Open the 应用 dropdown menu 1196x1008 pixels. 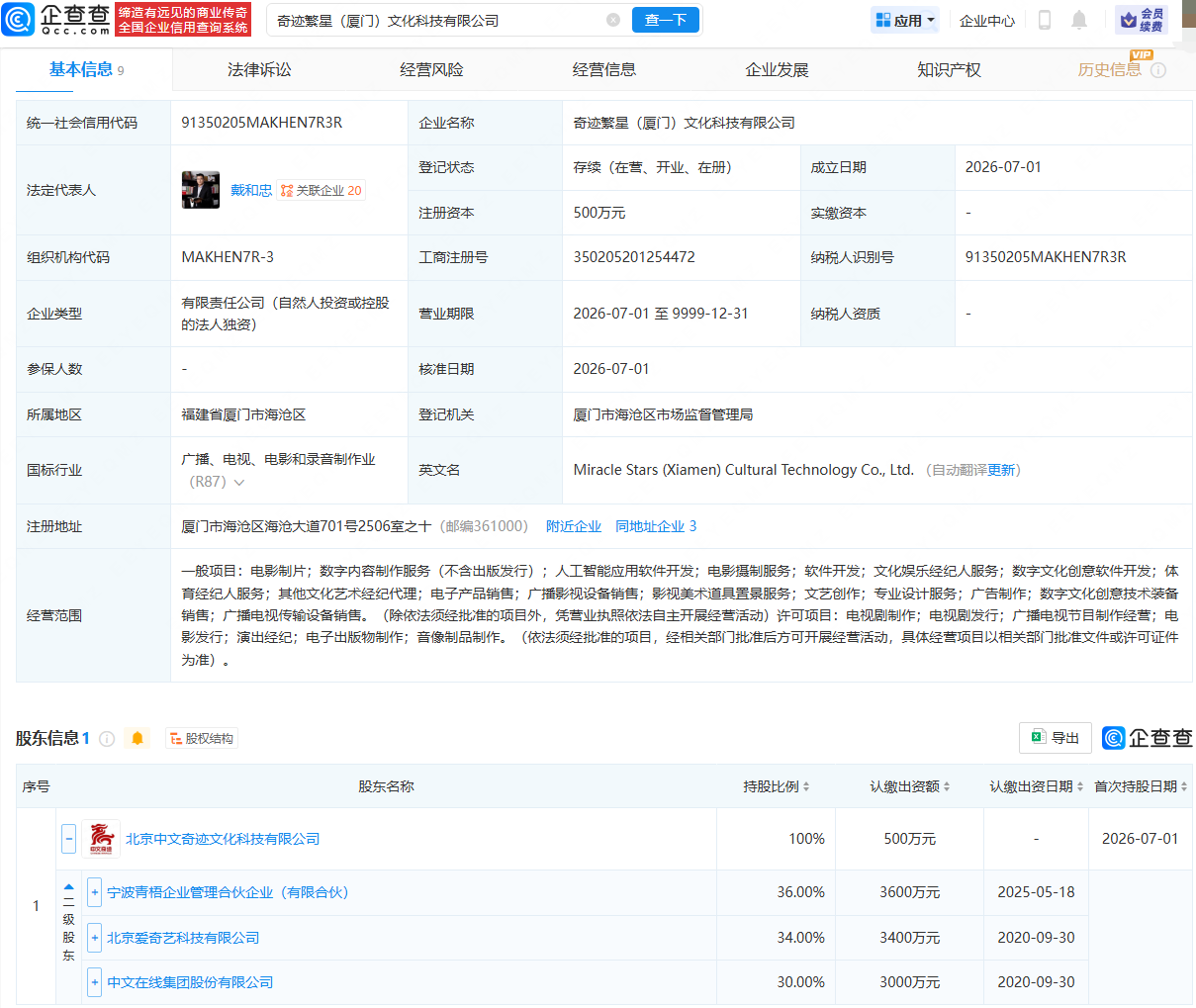(x=905, y=20)
